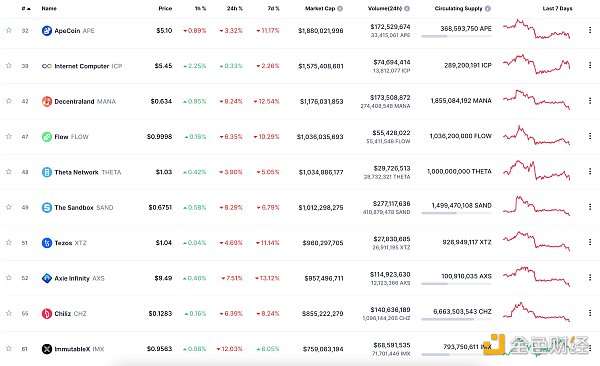Click the Flow coin logo
Screen dimensions: 600x366
(x=47, y=137)
